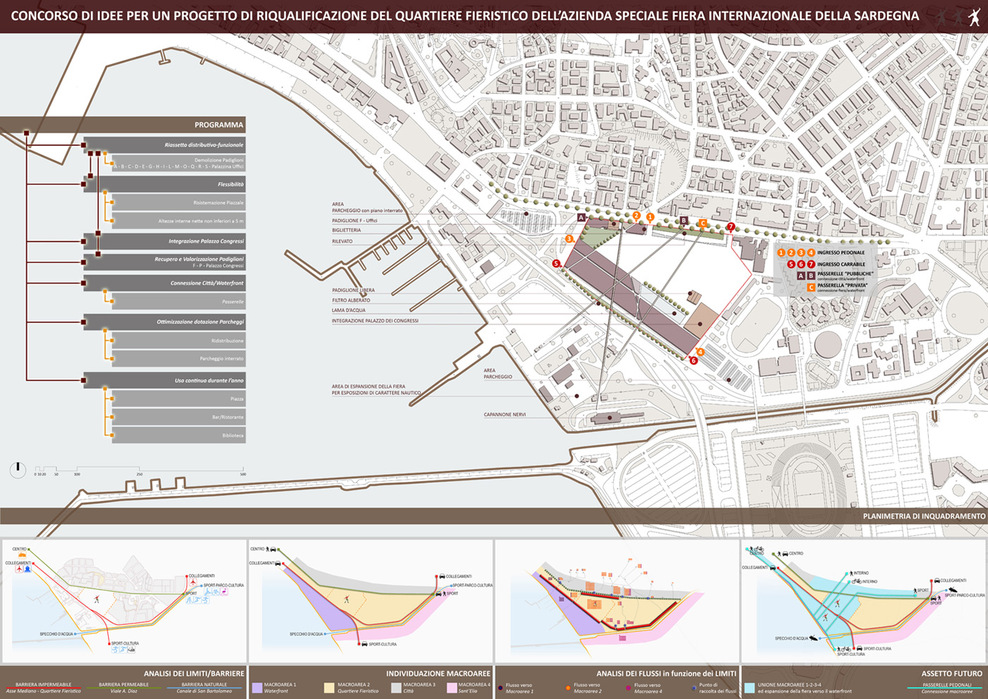Select the Uso continuo durante l'anno bar
This screenshot has height=699, width=988.
pyautogui.click(x=164, y=381)
